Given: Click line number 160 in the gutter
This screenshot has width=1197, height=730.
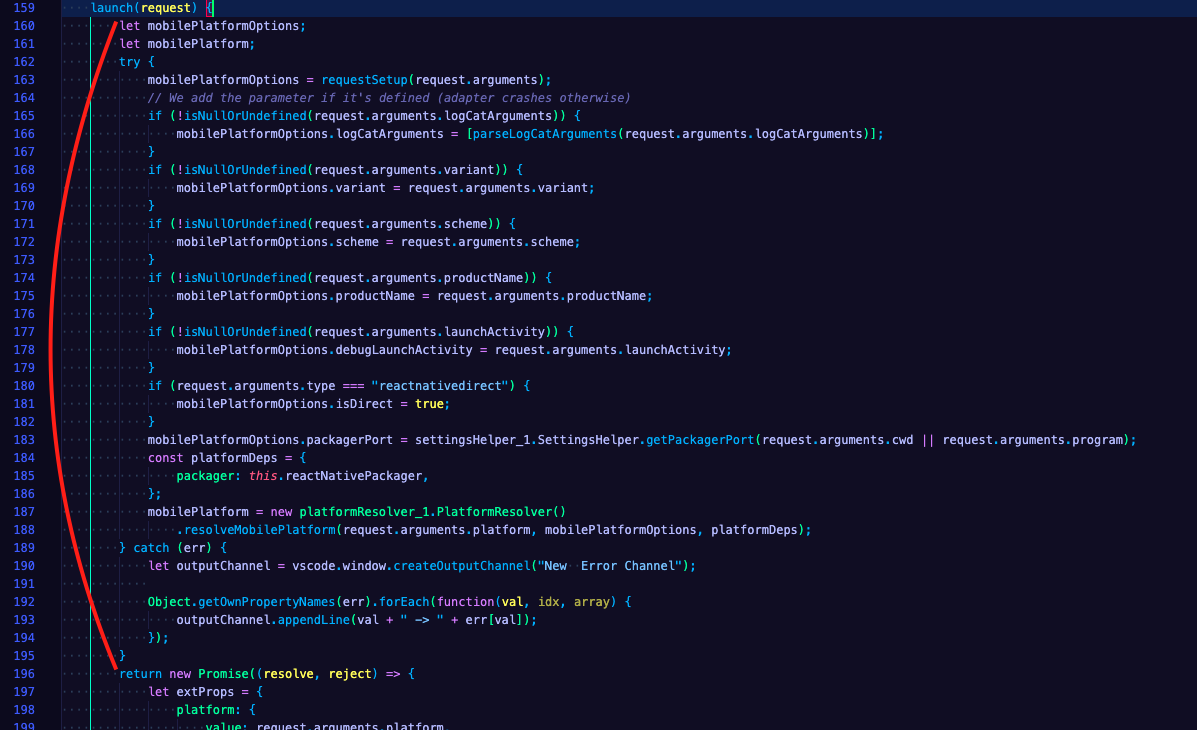Looking at the screenshot, I should coord(24,26).
